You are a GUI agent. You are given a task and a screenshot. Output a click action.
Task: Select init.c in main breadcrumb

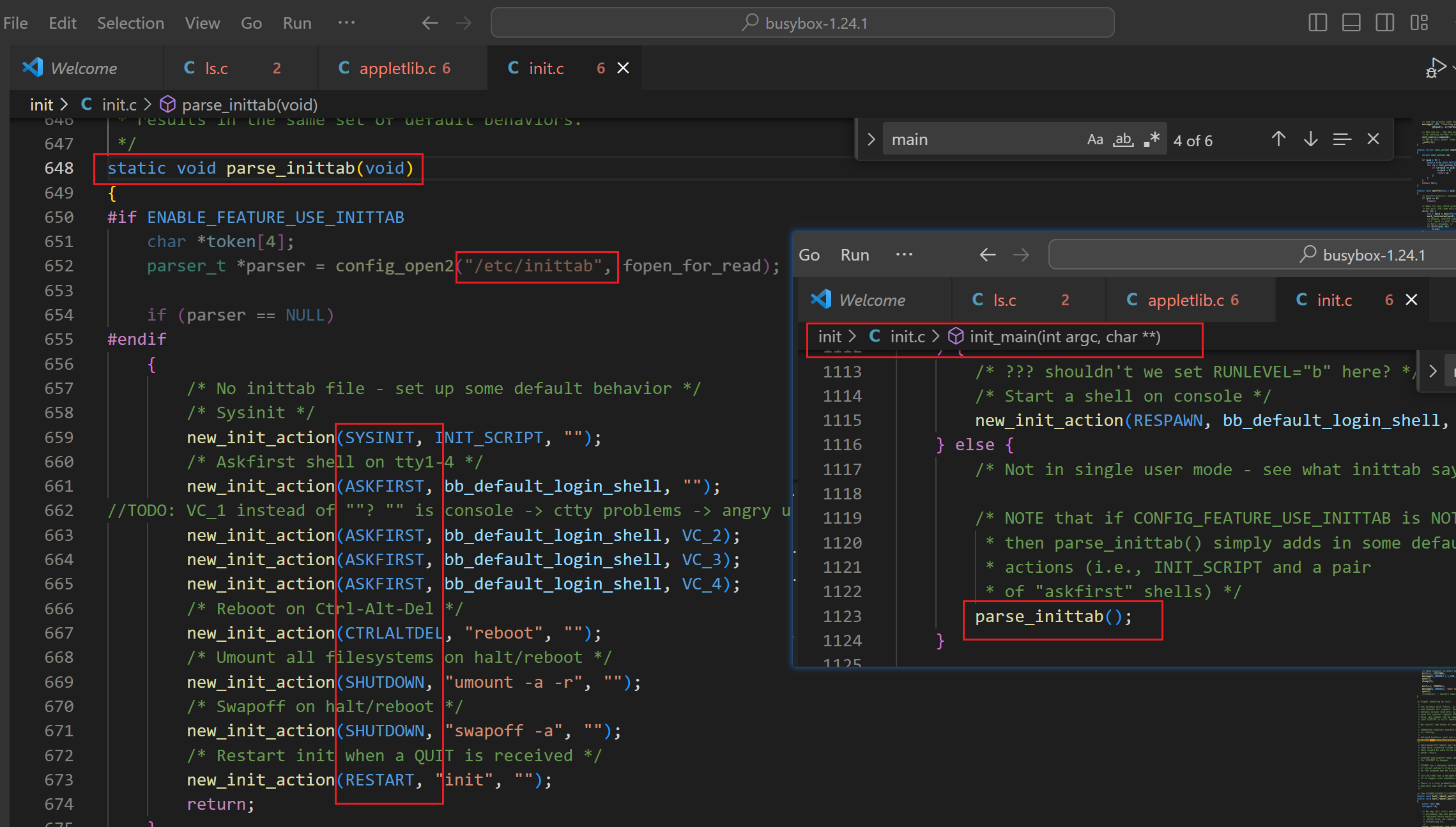point(119,104)
